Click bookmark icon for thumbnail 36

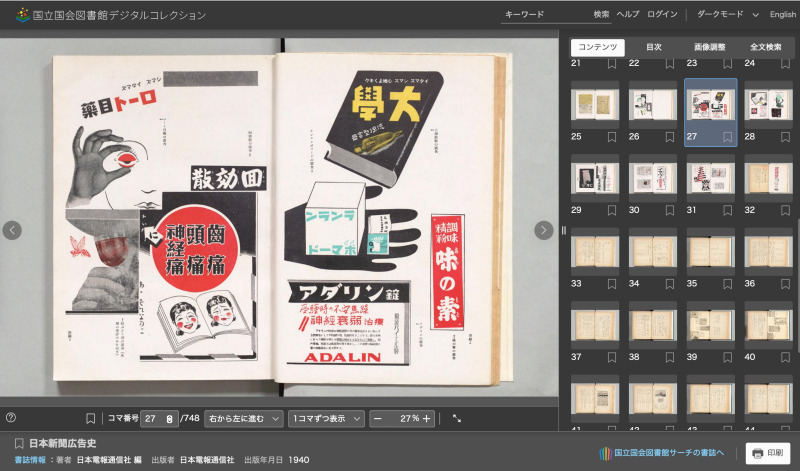tap(786, 284)
